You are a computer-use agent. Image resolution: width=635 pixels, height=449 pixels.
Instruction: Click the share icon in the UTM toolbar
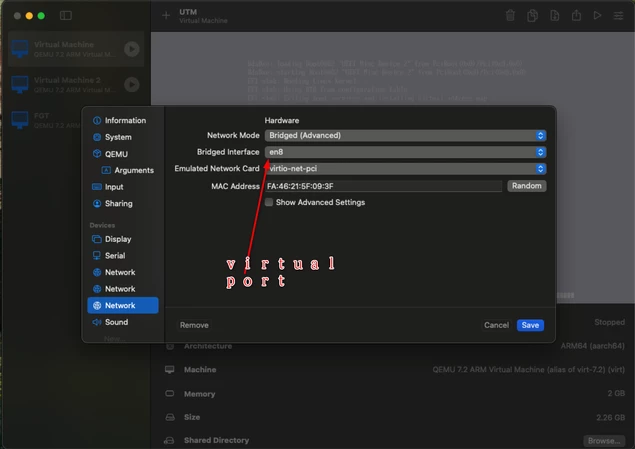click(x=576, y=15)
